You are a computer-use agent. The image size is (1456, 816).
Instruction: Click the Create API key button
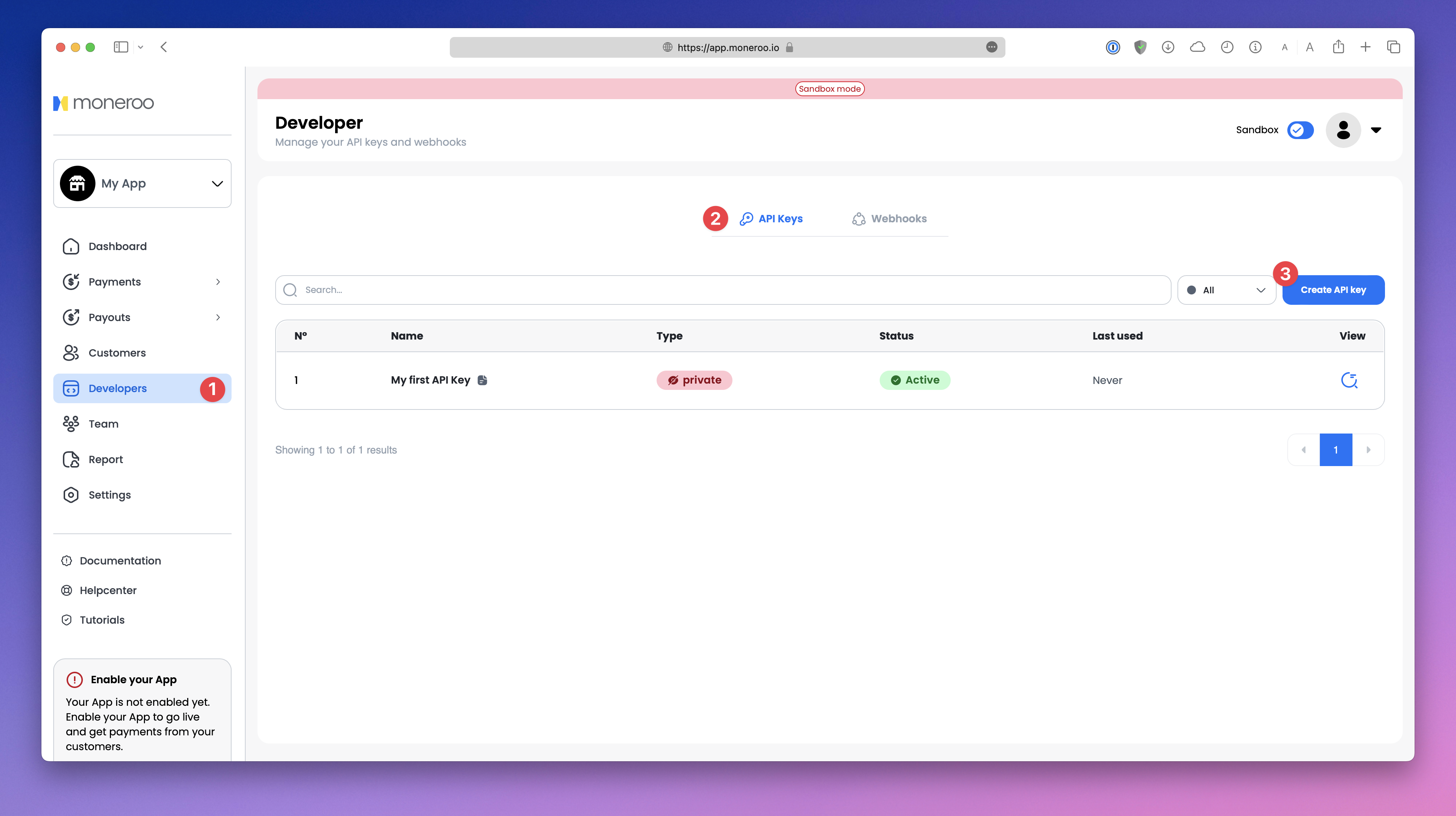[1333, 290]
